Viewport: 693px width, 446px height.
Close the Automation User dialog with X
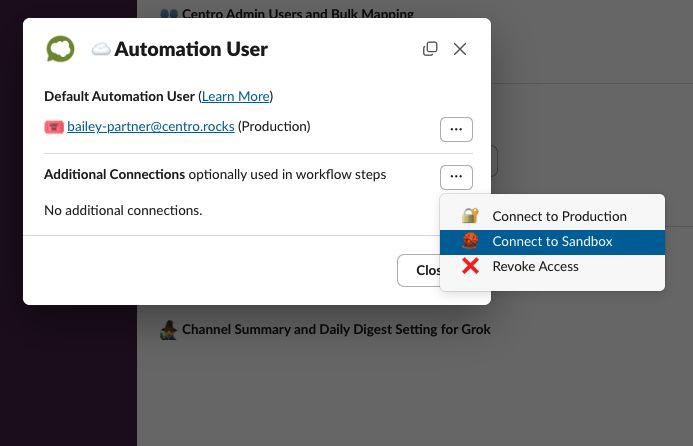[x=460, y=49]
